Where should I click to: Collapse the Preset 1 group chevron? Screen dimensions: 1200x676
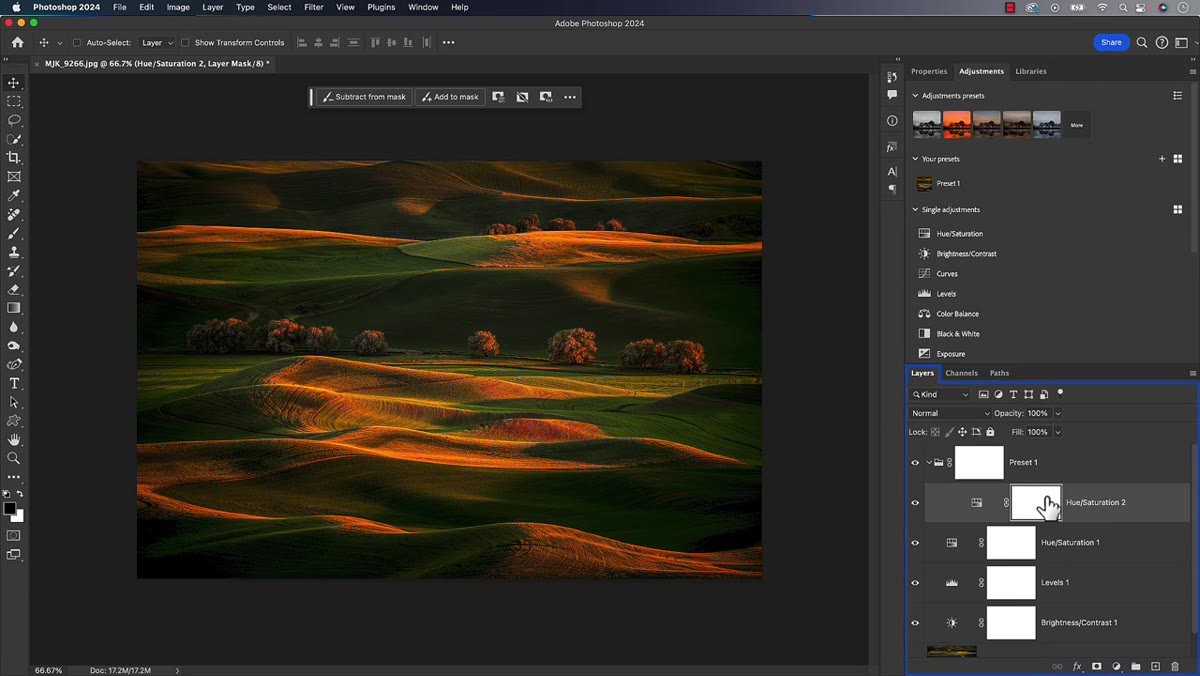click(x=929, y=462)
